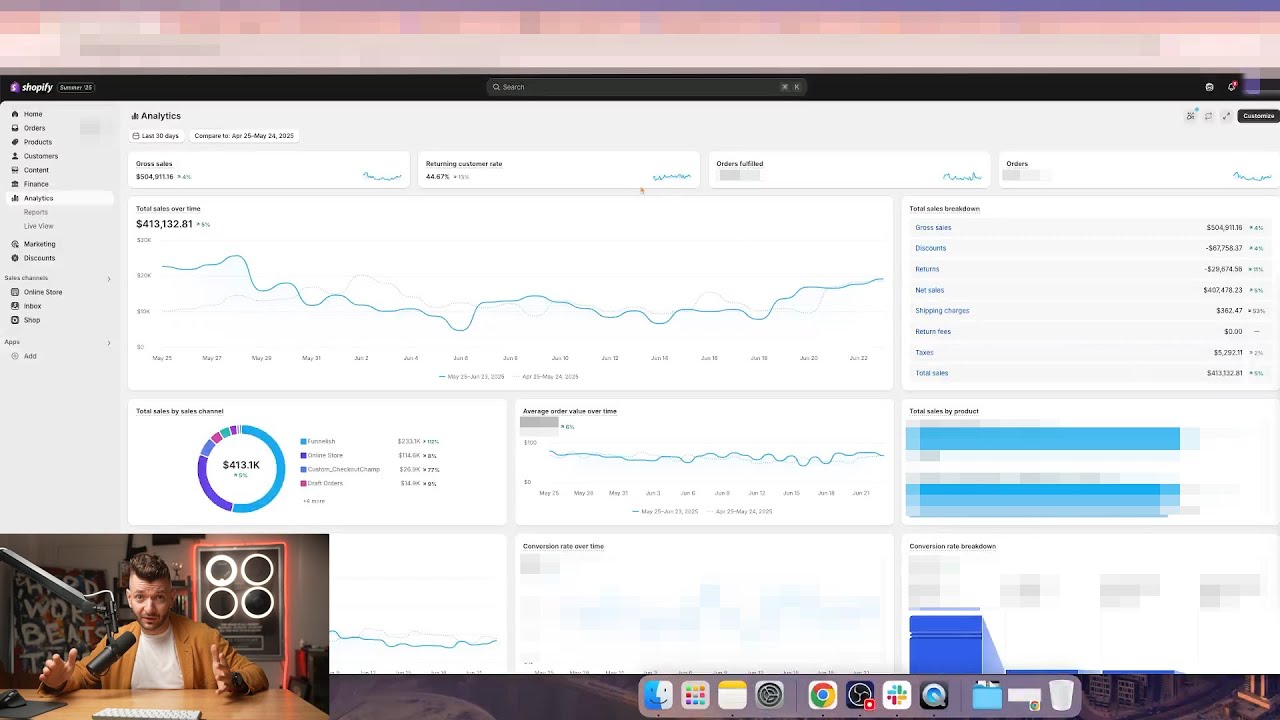1280x720 pixels.
Task: Click the Finance bank icon in the sidebar
Action: (x=15, y=184)
